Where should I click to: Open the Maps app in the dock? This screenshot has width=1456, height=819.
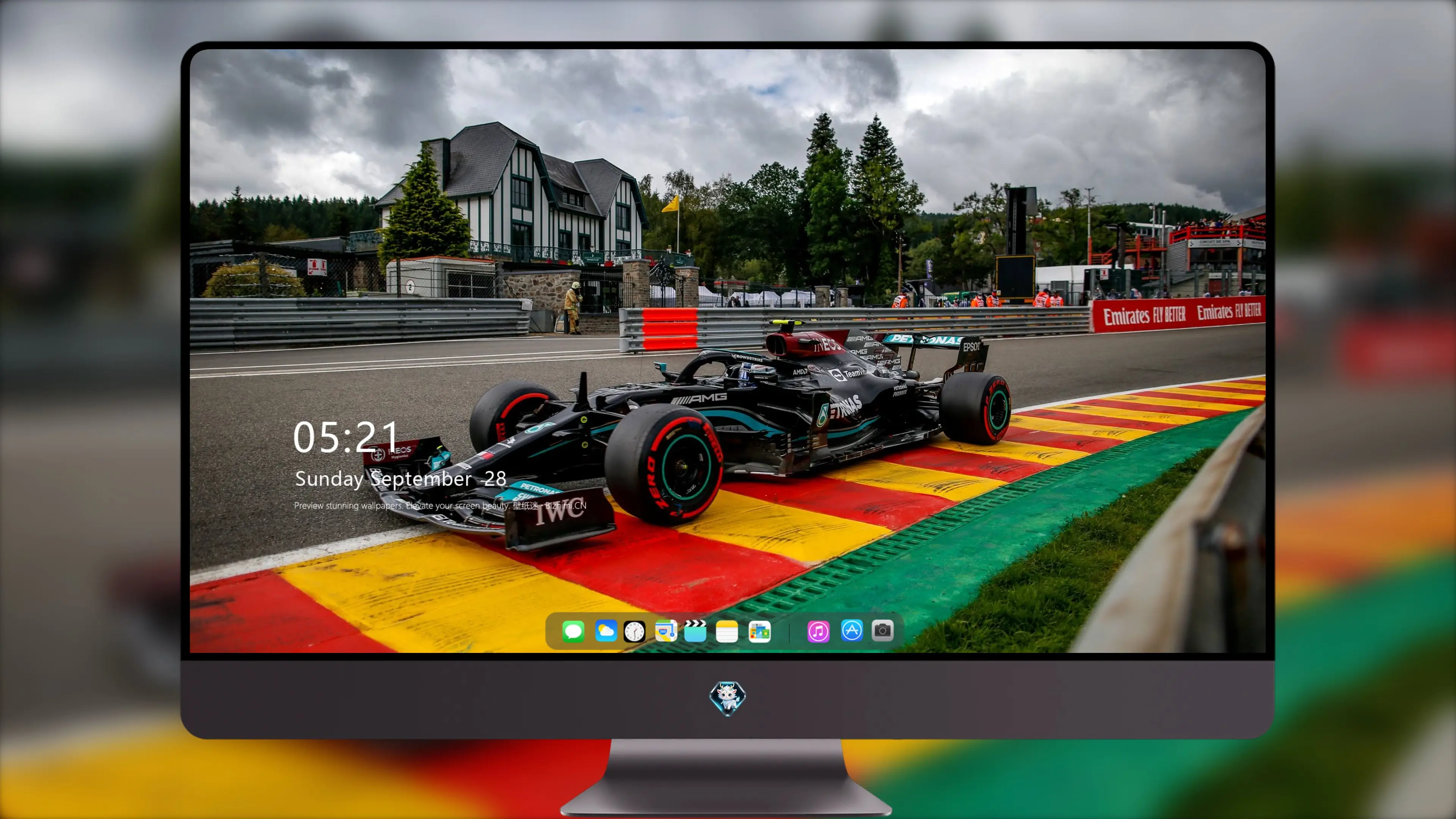pyautogui.click(x=666, y=631)
